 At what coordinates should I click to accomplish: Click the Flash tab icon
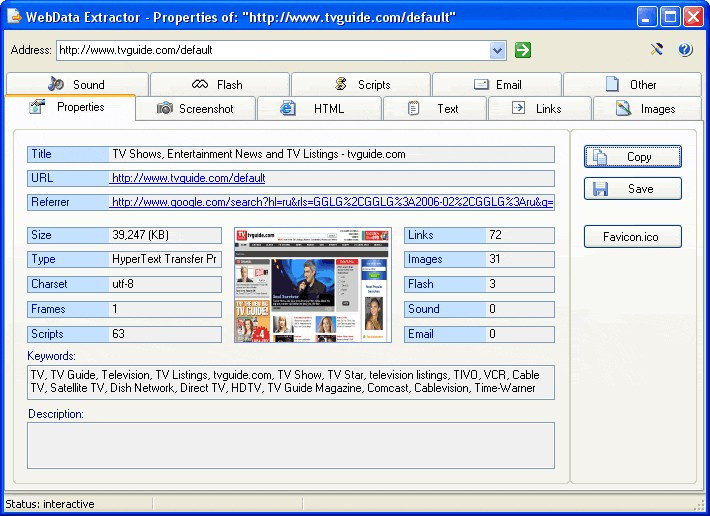tap(200, 84)
